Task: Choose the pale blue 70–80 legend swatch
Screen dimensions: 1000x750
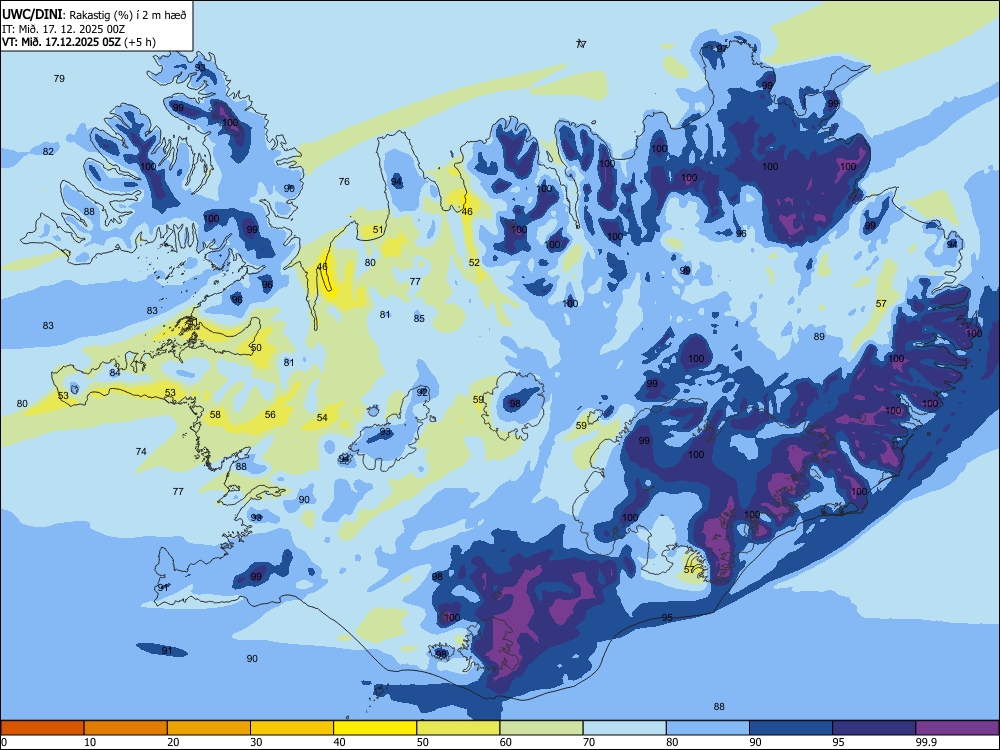Action: click(625, 728)
